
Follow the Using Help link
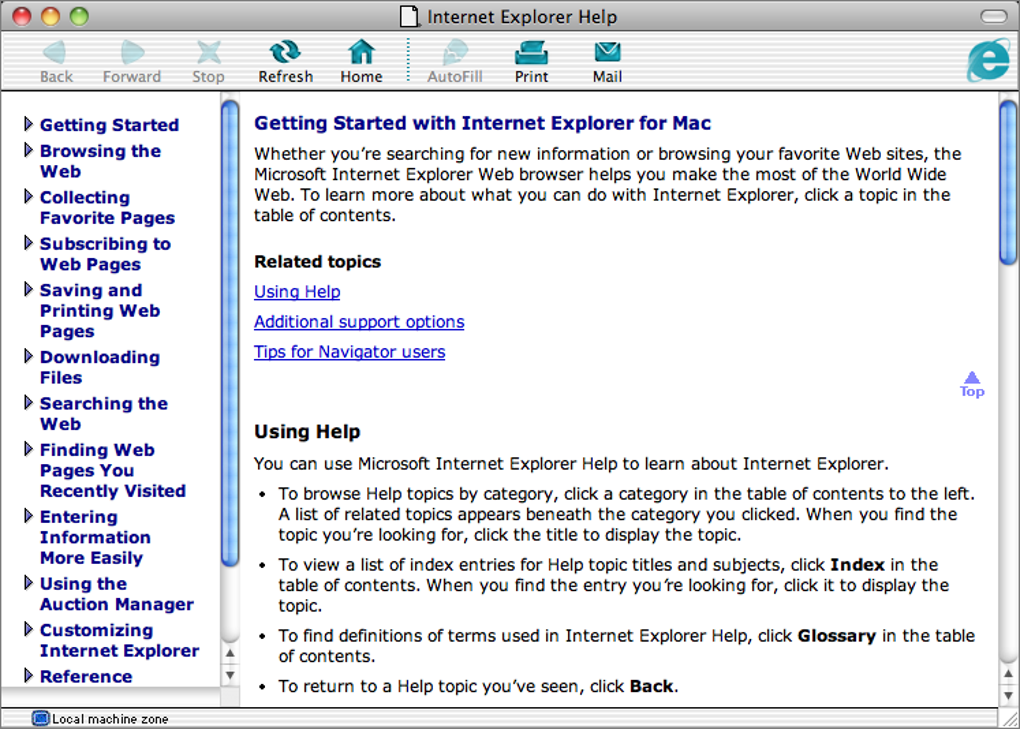click(297, 292)
